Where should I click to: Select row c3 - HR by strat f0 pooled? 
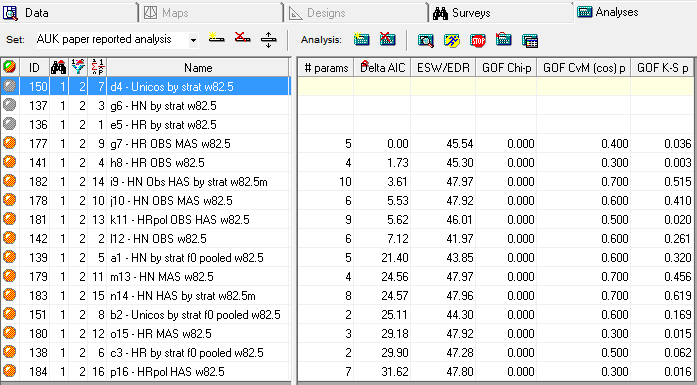pyautogui.click(x=145, y=353)
